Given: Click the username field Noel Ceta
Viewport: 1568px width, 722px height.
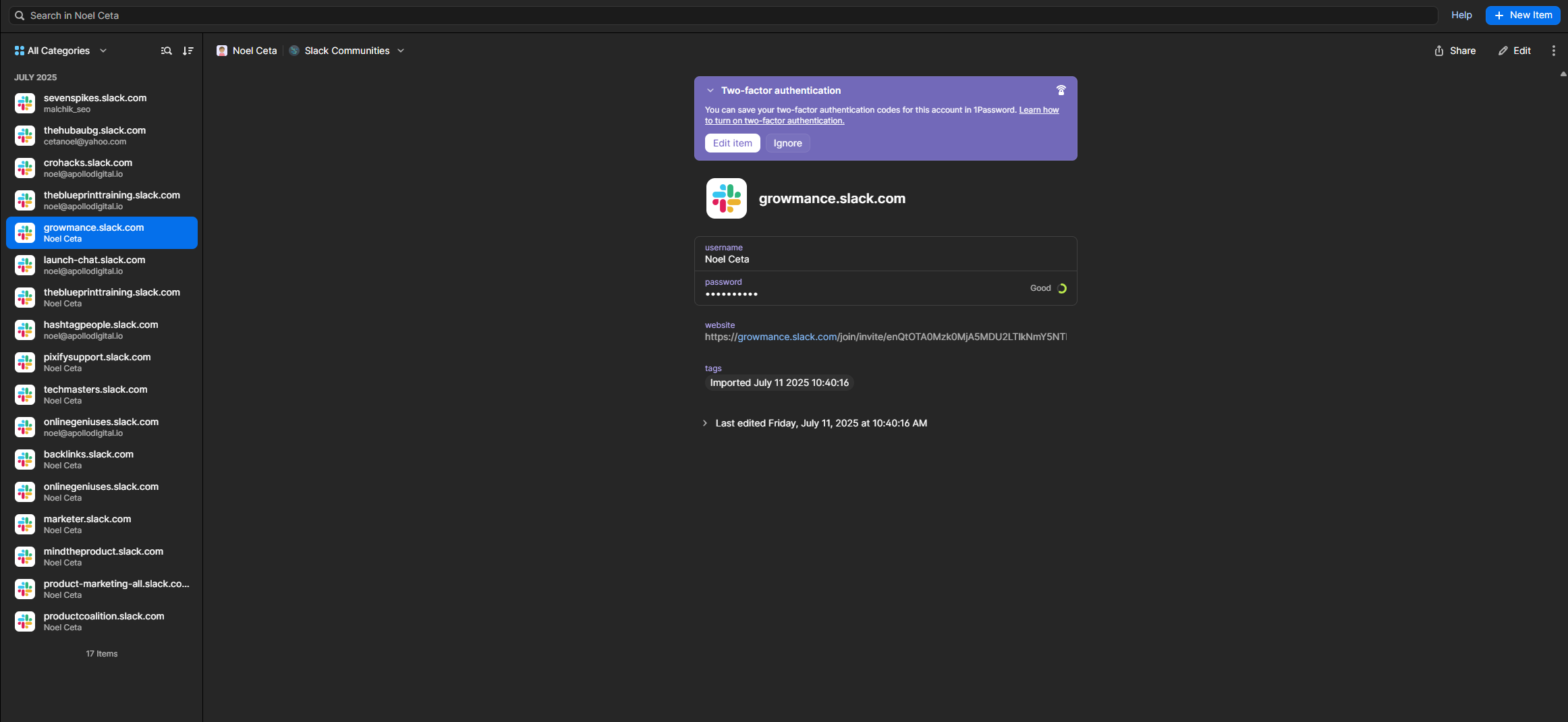Looking at the screenshot, I should tap(885, 254).
